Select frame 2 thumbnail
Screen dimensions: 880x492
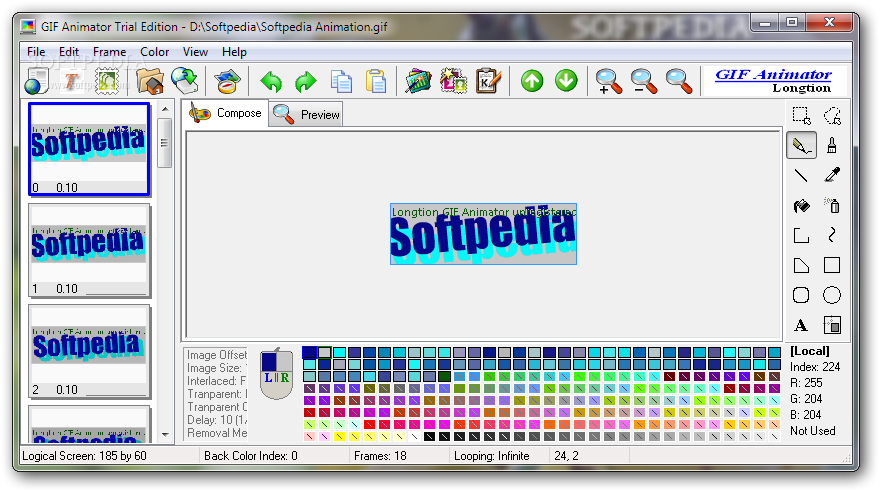(x=89, y=351)
